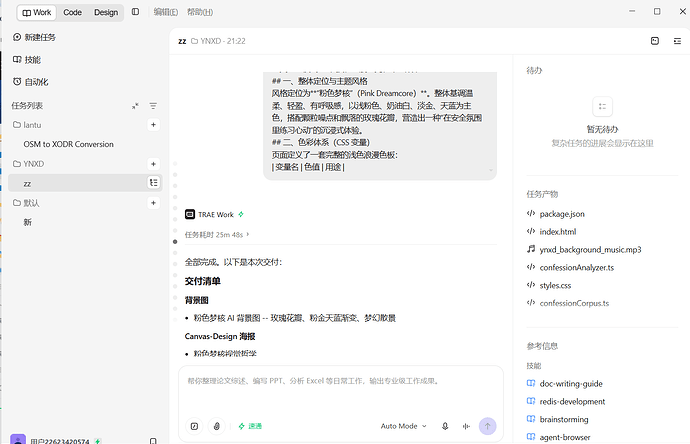The height and width of the screenshot is (444, 690).
Task: Expand the collapsed user message bubble
Action: pyautogui.click(x=491, y=170)
